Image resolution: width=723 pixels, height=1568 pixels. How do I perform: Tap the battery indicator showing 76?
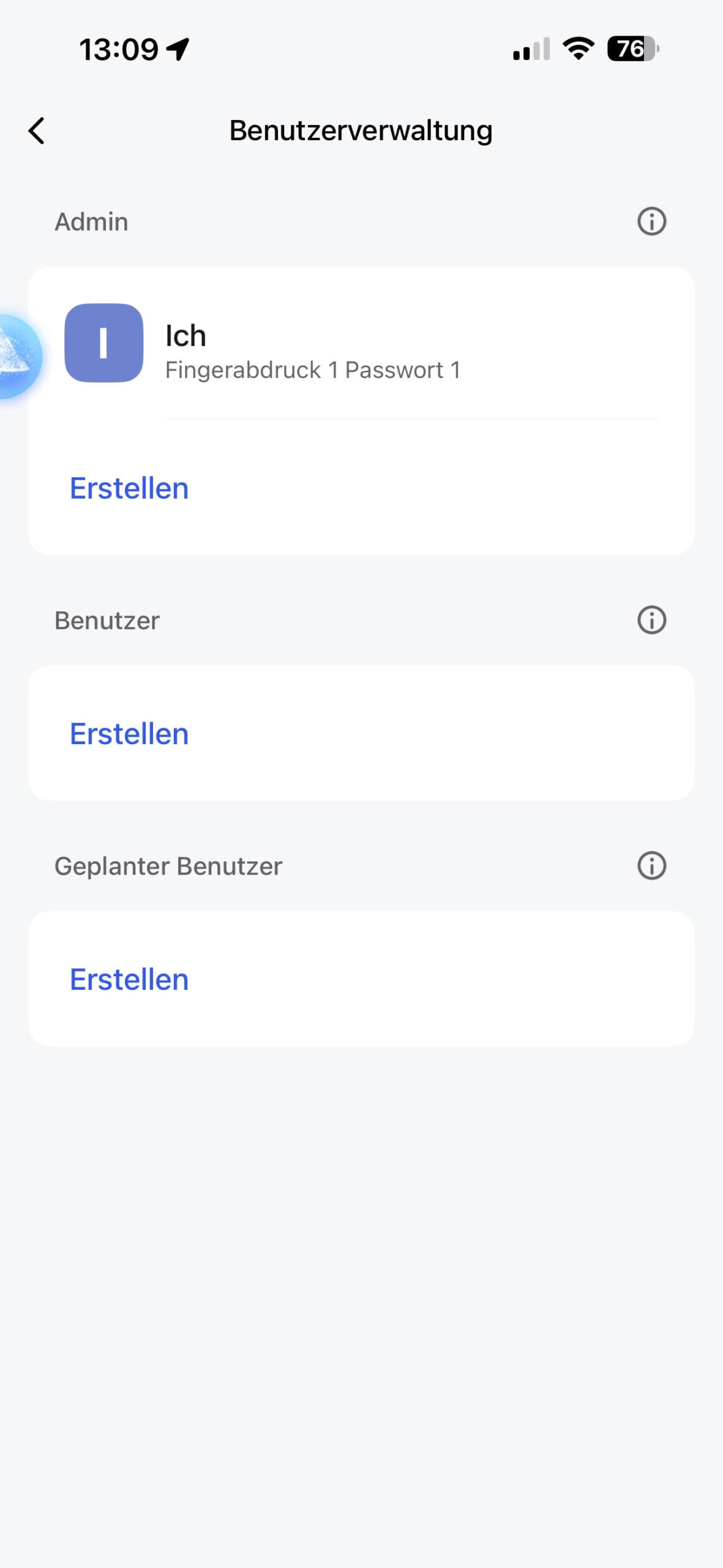point(632,49)
